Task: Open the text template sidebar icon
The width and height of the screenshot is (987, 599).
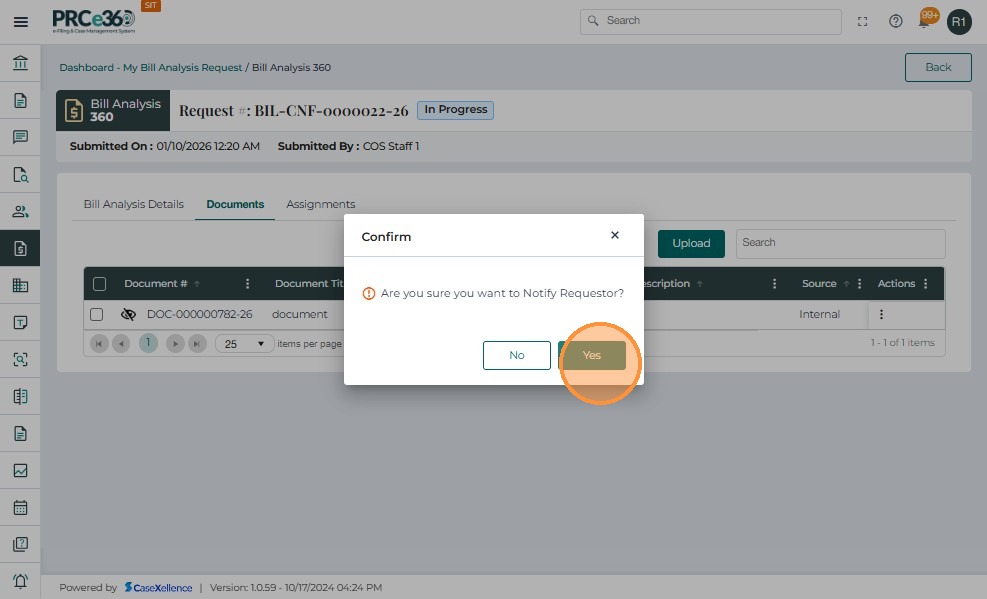Action: click(x=20, y=323)
